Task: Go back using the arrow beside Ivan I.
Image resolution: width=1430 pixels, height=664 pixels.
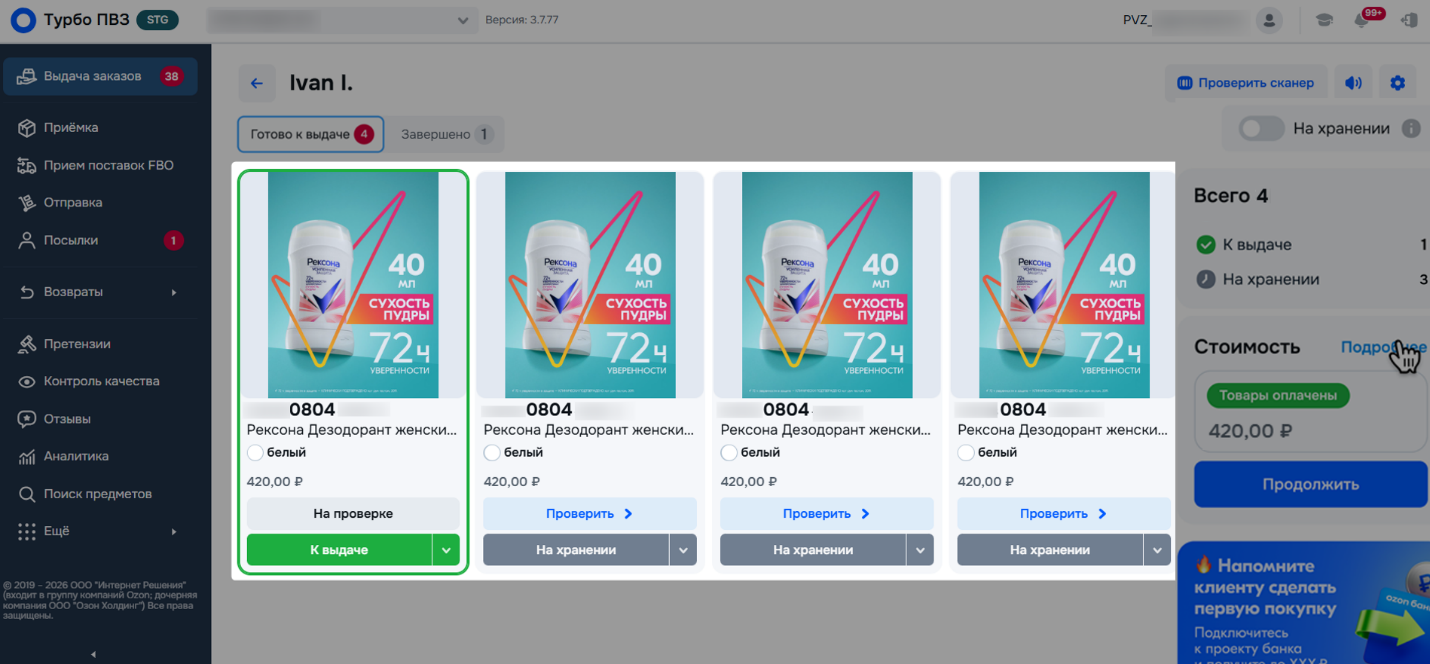Action: (x=256, y=83)
